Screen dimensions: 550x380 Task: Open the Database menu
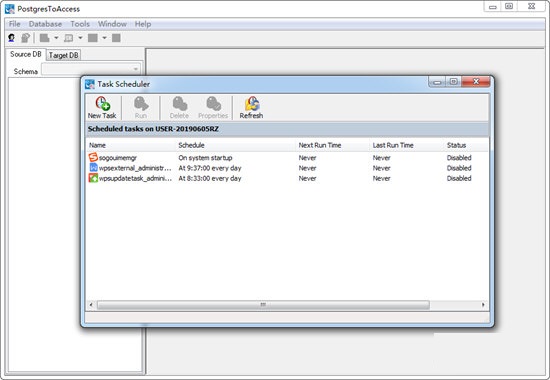(x=45, y=24)
